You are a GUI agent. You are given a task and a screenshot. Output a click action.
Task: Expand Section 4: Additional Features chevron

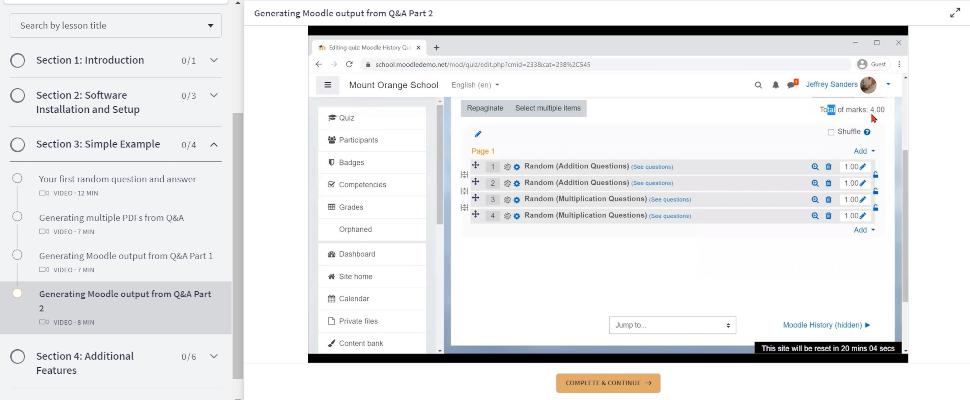pyautogui.click(x=214, y=356)
